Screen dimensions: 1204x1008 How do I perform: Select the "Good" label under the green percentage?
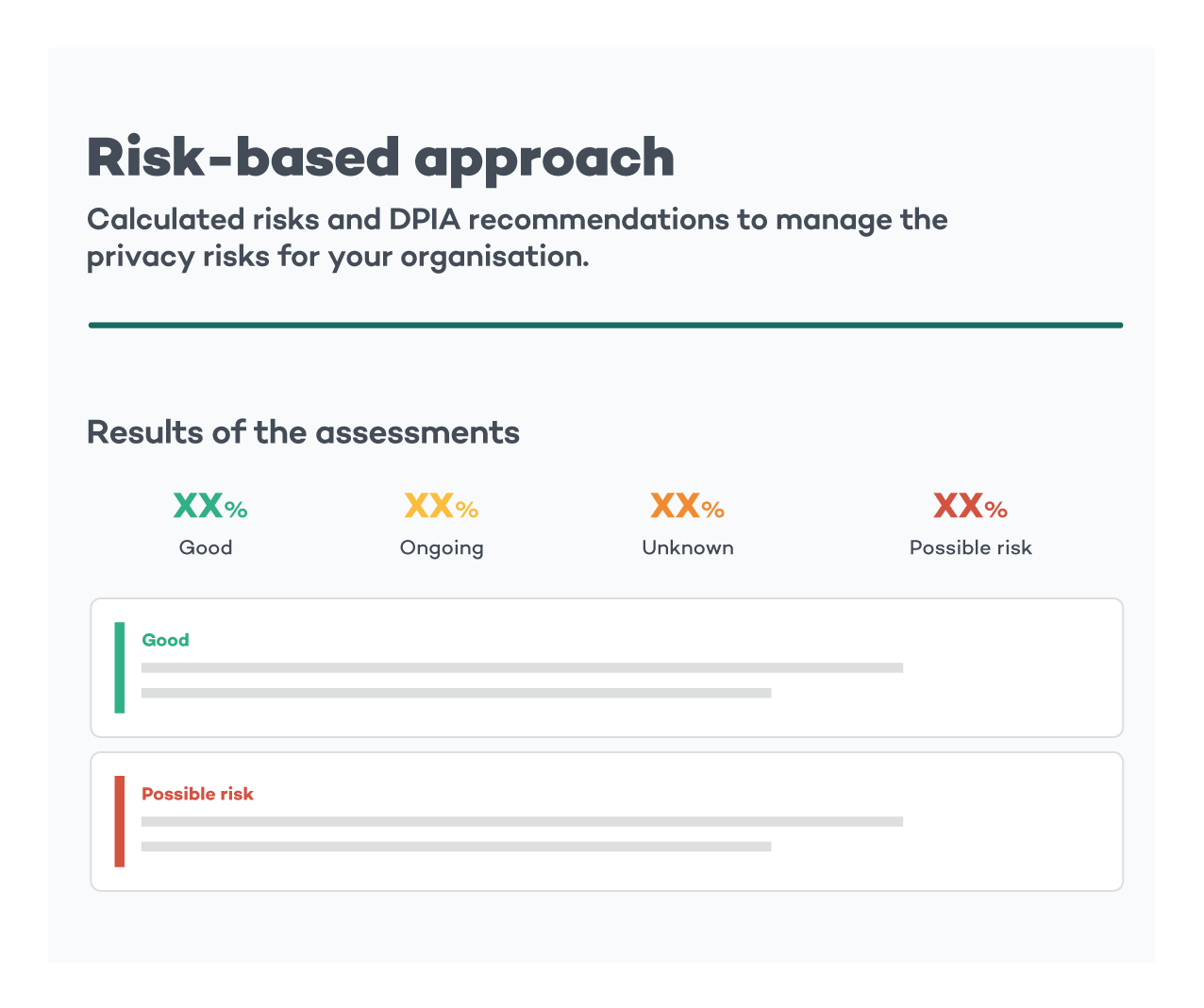(206, 547)
